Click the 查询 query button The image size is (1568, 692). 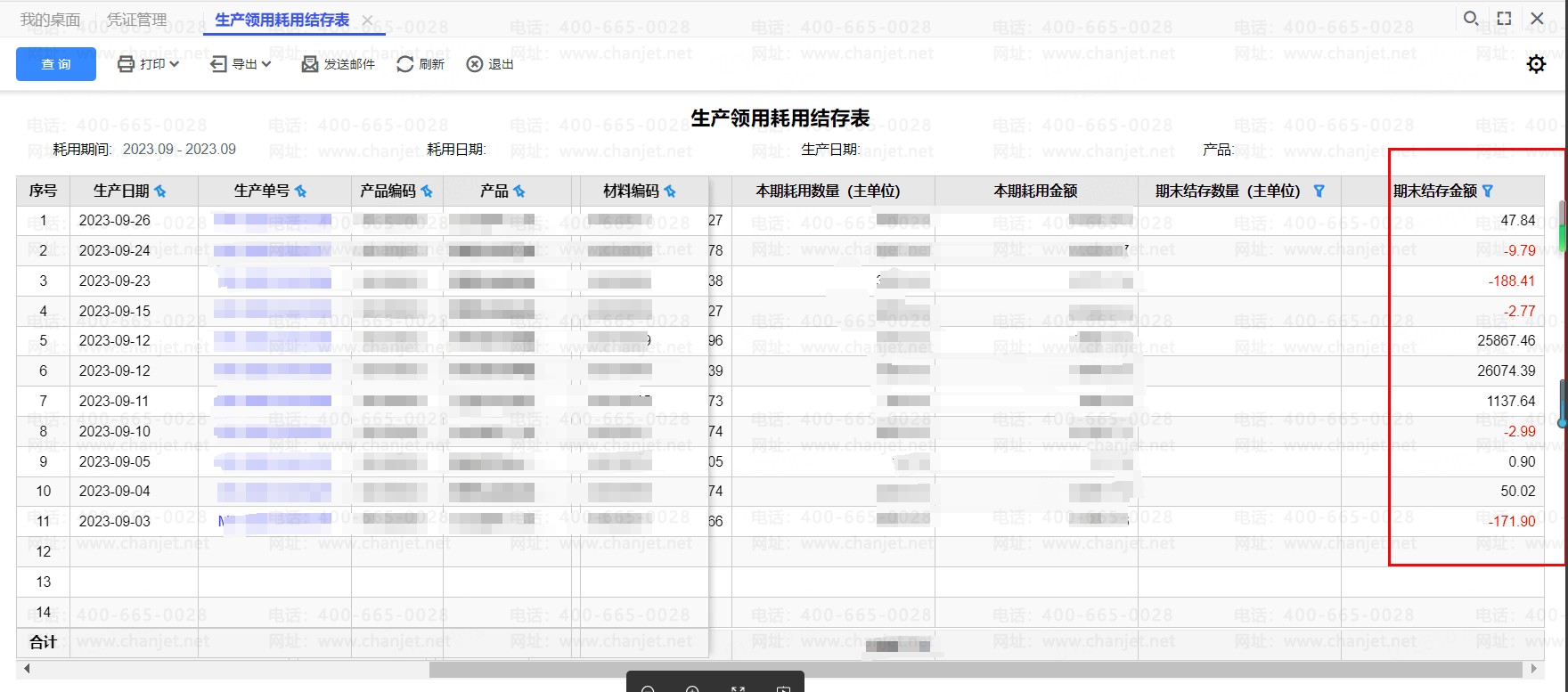click(55, 64)
